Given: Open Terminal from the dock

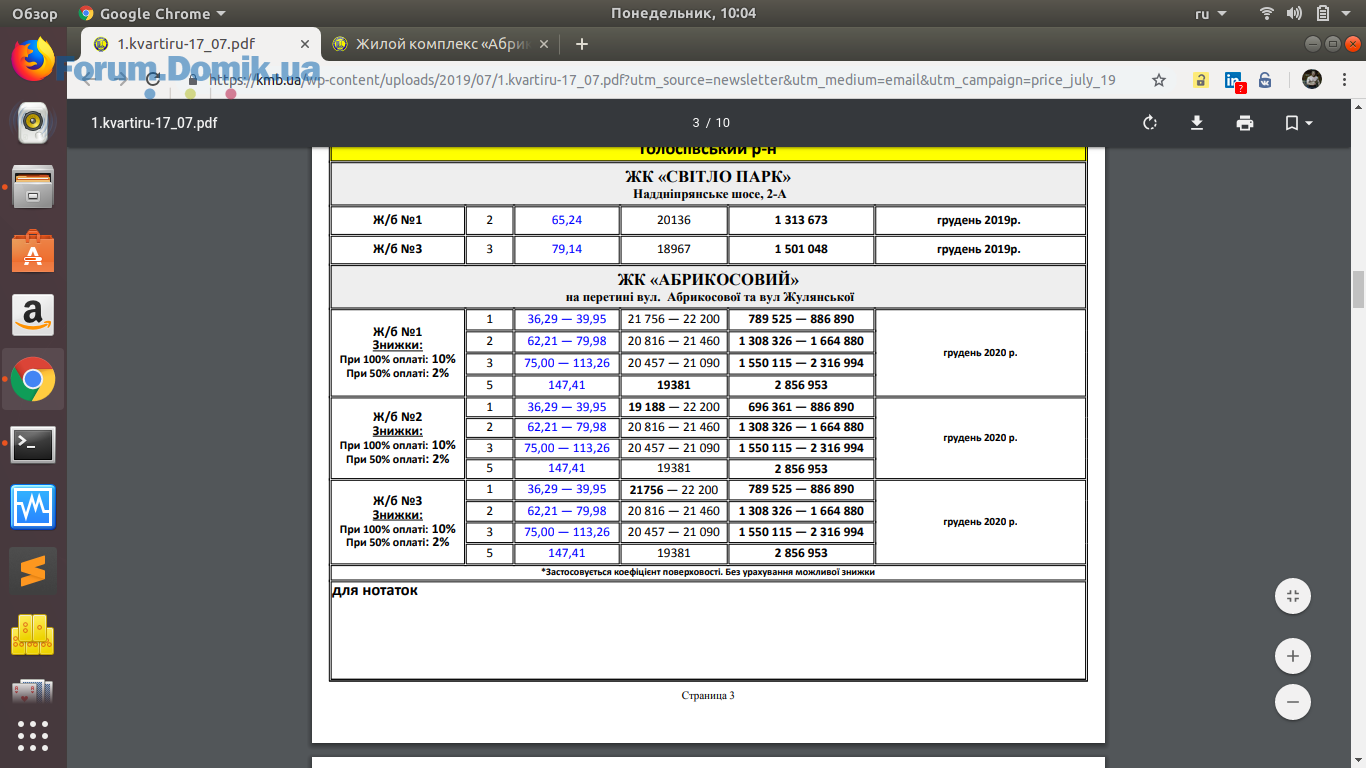Looking at the screenshot, I should click(x=33, y=444).
